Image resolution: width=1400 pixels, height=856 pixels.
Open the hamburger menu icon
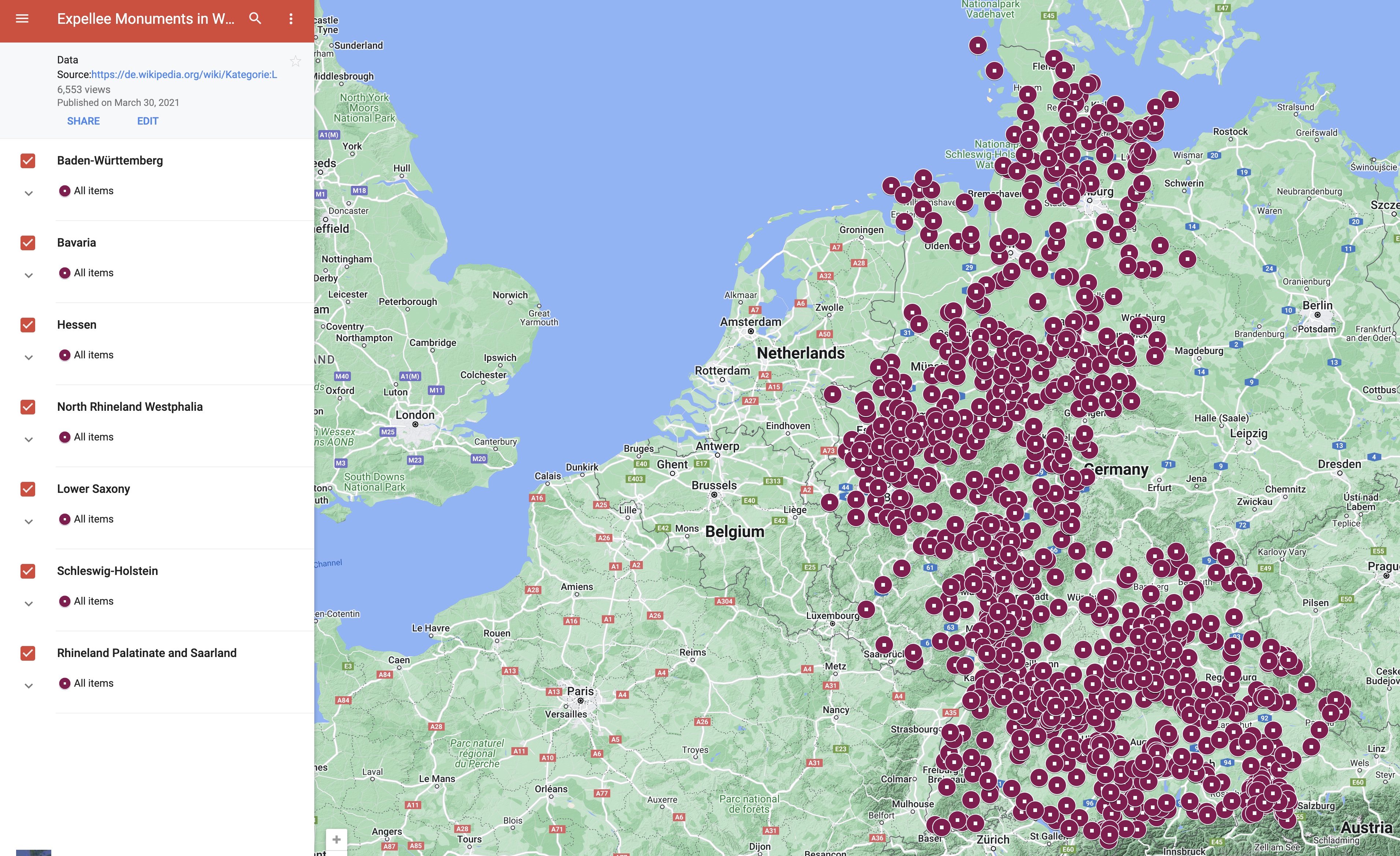pos(22,19)
